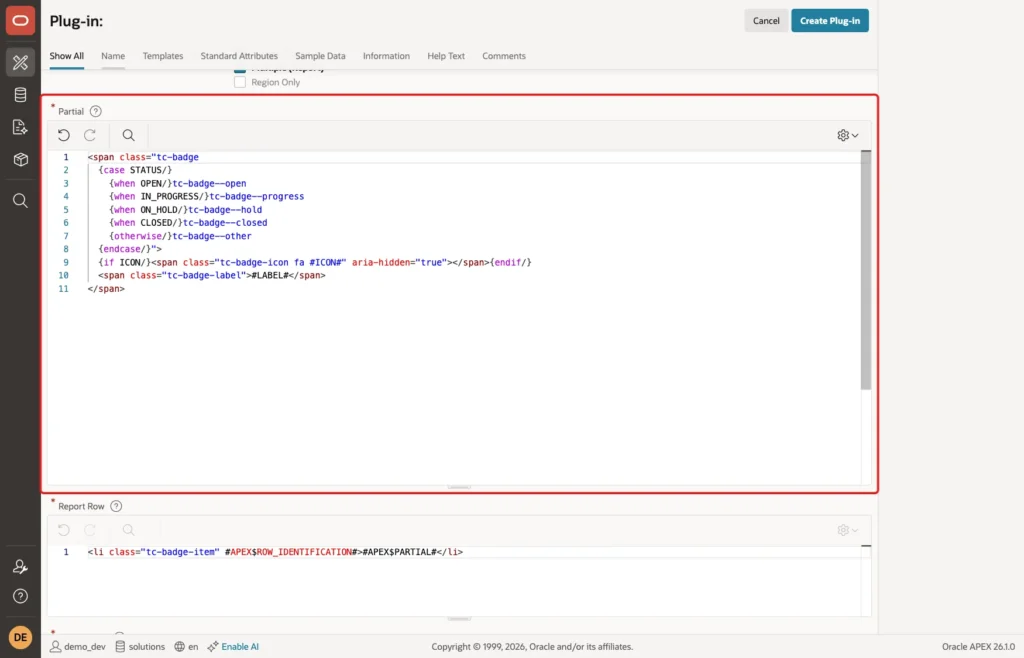Screen dimensions: 1024x658
Task: Click the {otherwise/}tc-badge--other line
Action: coord(180,236)
